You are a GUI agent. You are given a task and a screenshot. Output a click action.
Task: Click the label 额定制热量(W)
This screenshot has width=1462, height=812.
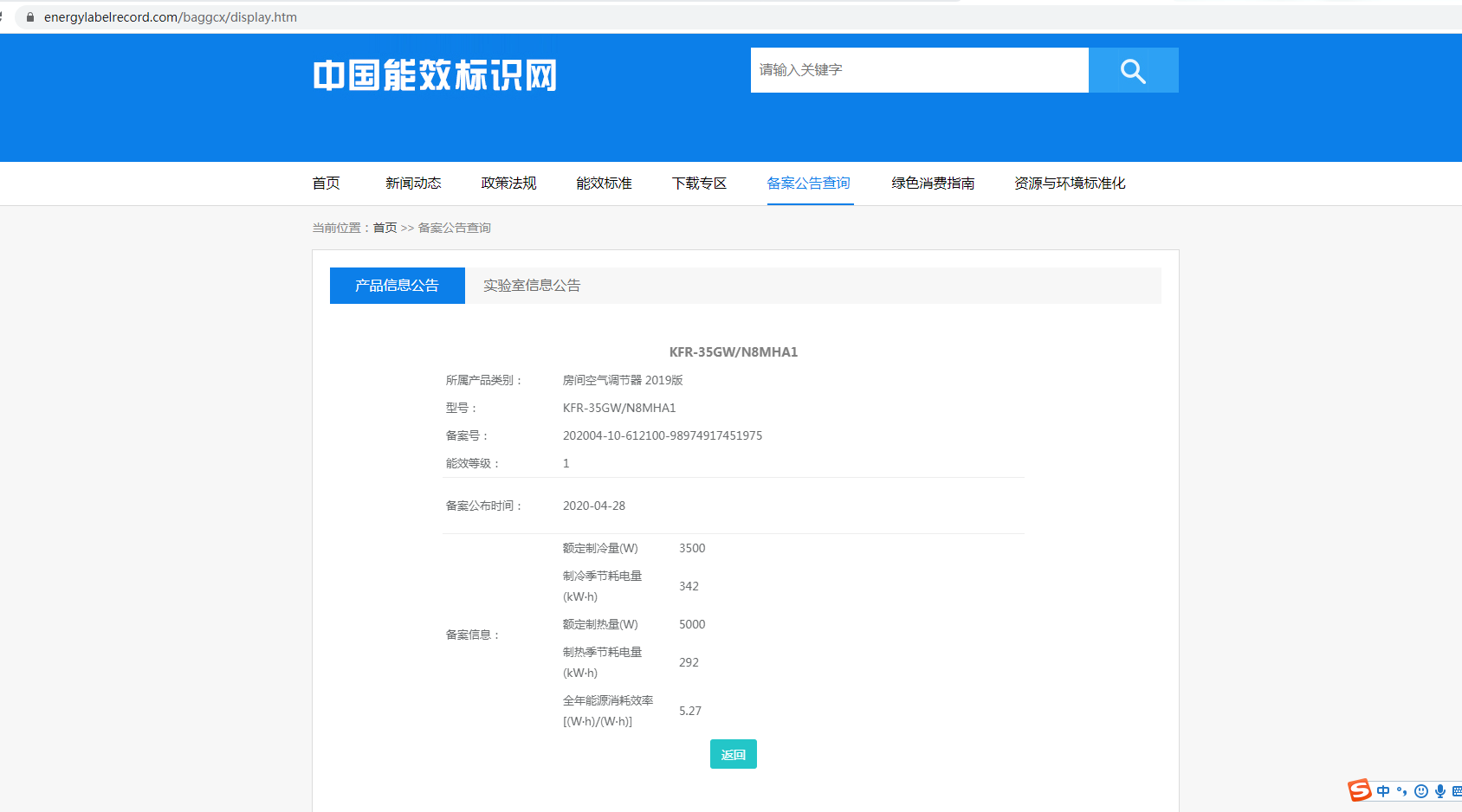[x=600, y=624]
